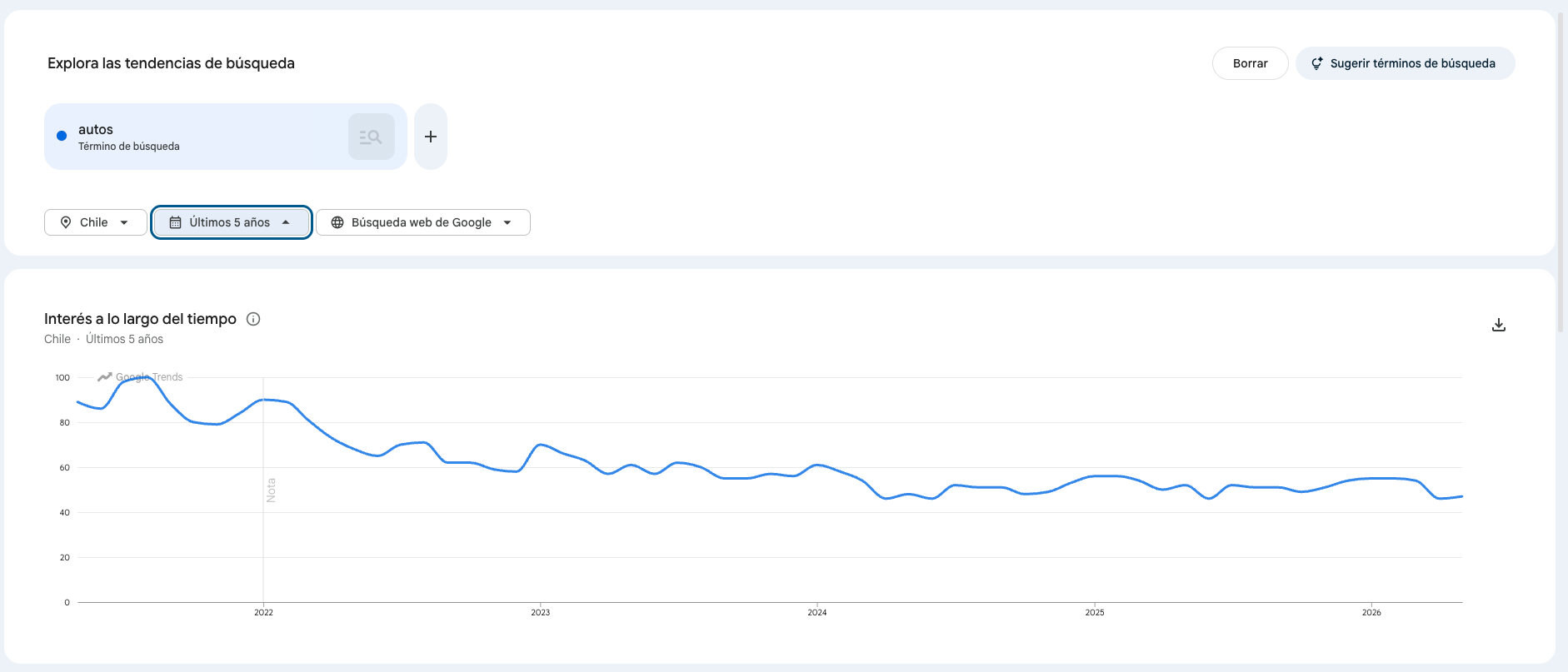This screenshot has height=672, width=1568.
Task: Collapse the Últimos 5 años time range dropdown
Action: pos(286,222)
